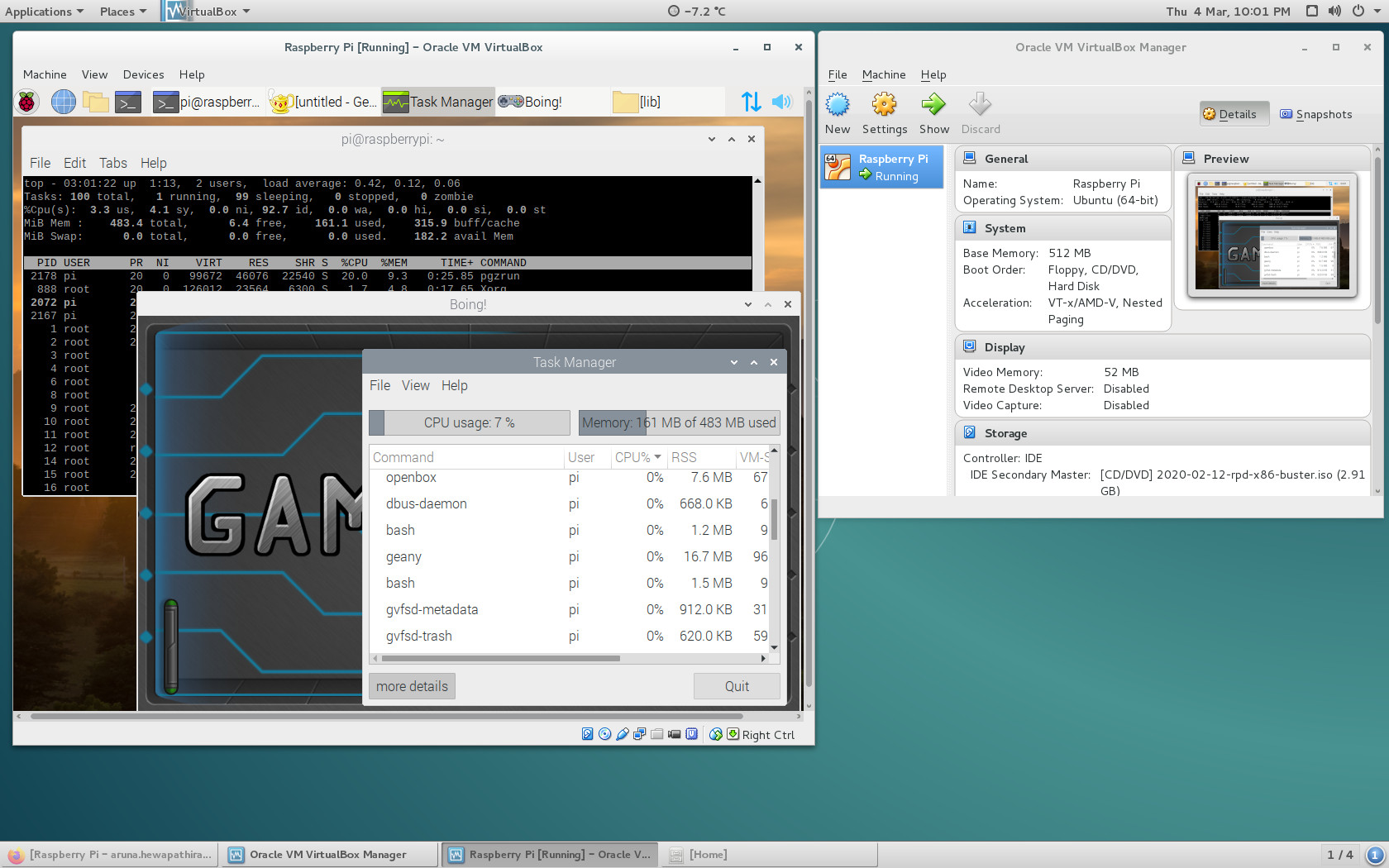Click the more details button
Image resolution: width=1389 pixels, height=868 pixels.
coord(412,686)
